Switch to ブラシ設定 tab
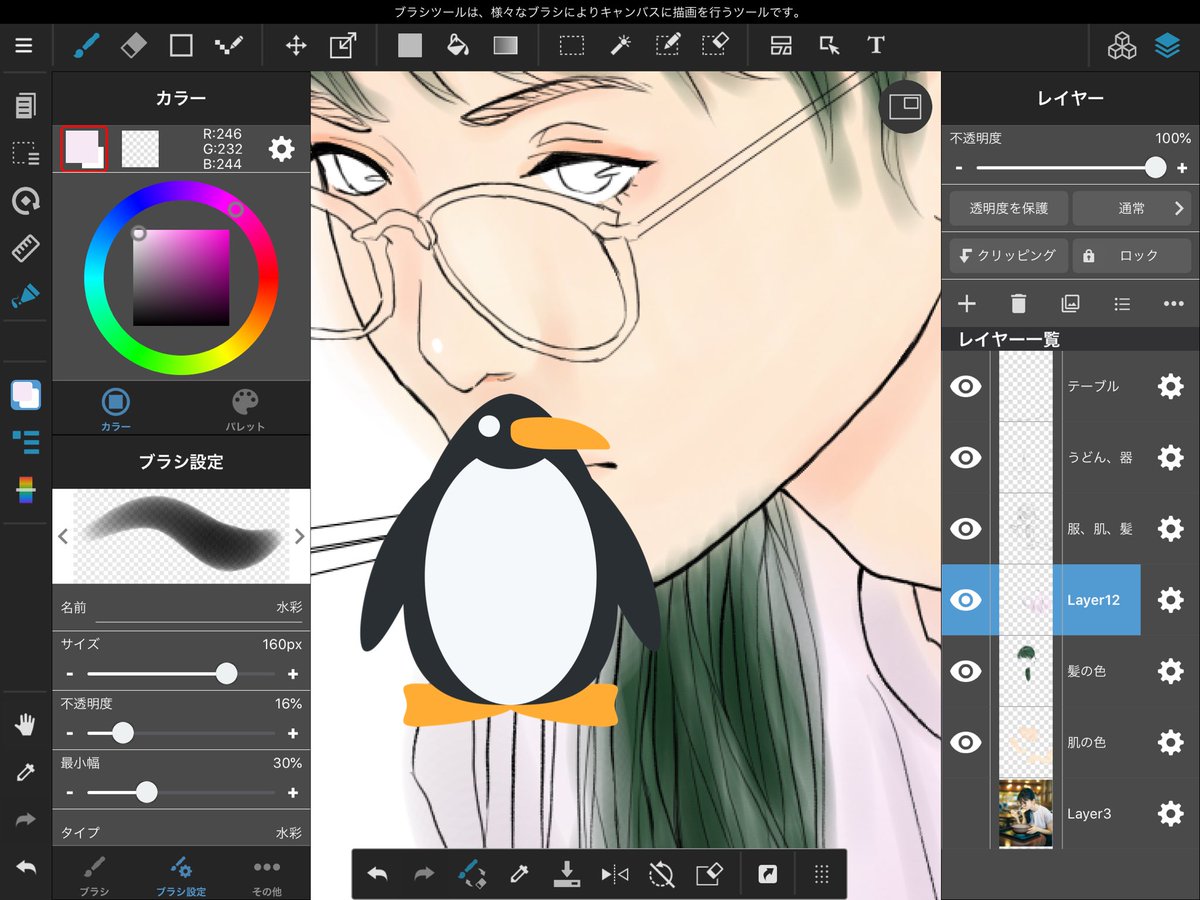The image size is (1200, 900). (x=181, y=875)
